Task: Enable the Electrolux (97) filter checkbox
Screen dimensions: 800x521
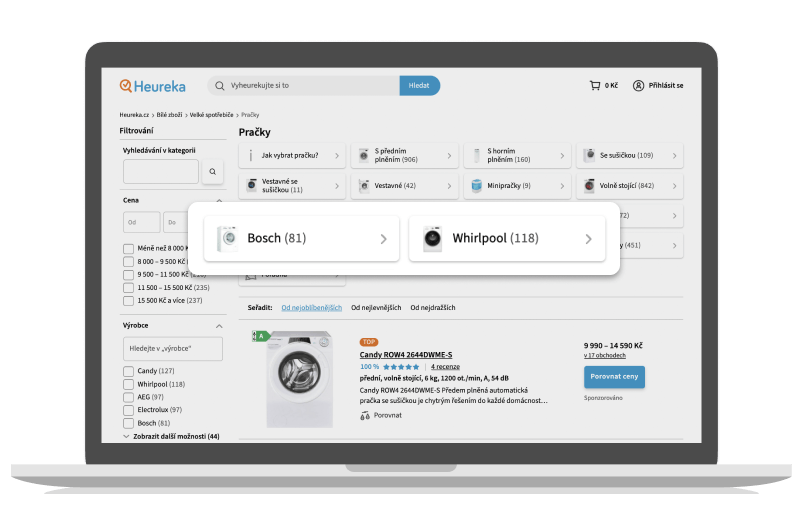Action: [x=128, y=410]
